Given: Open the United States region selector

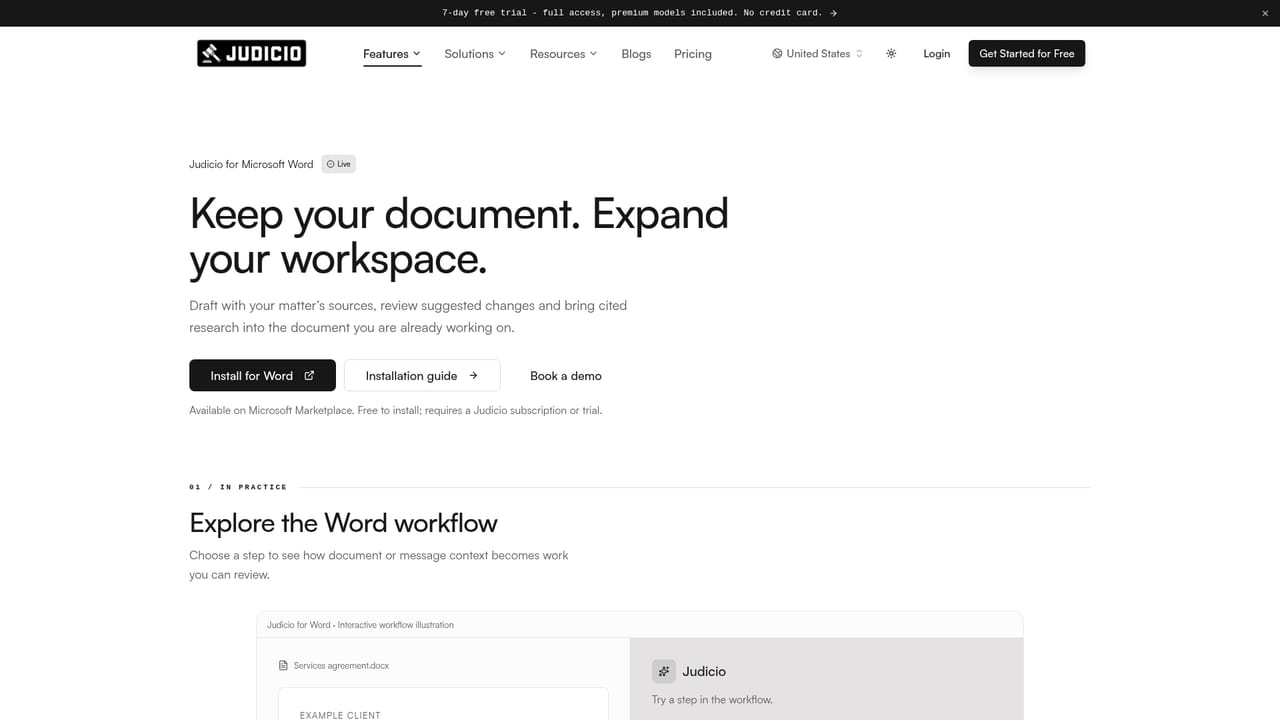Looking at the screenshot, I should (818, 54).
